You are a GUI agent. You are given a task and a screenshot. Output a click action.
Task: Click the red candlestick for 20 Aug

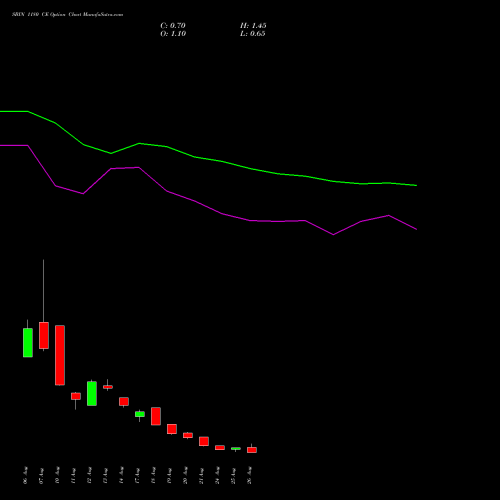click(188, 435)
